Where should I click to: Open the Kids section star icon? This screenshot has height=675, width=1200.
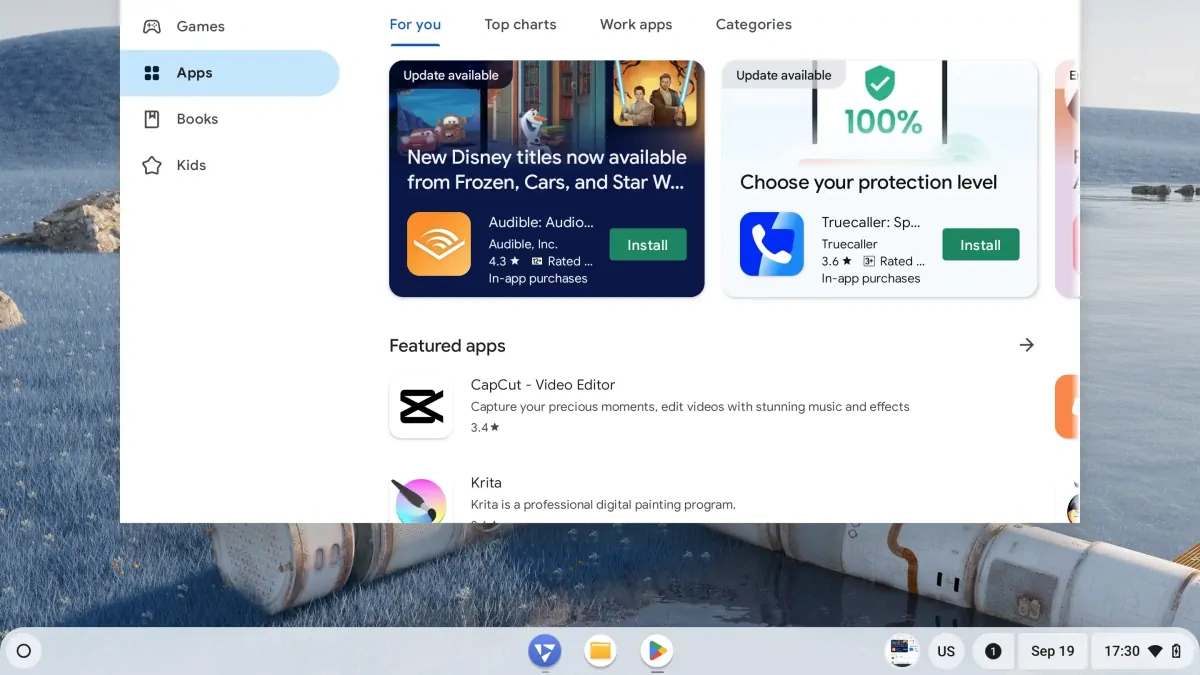[x=152, y=165]
